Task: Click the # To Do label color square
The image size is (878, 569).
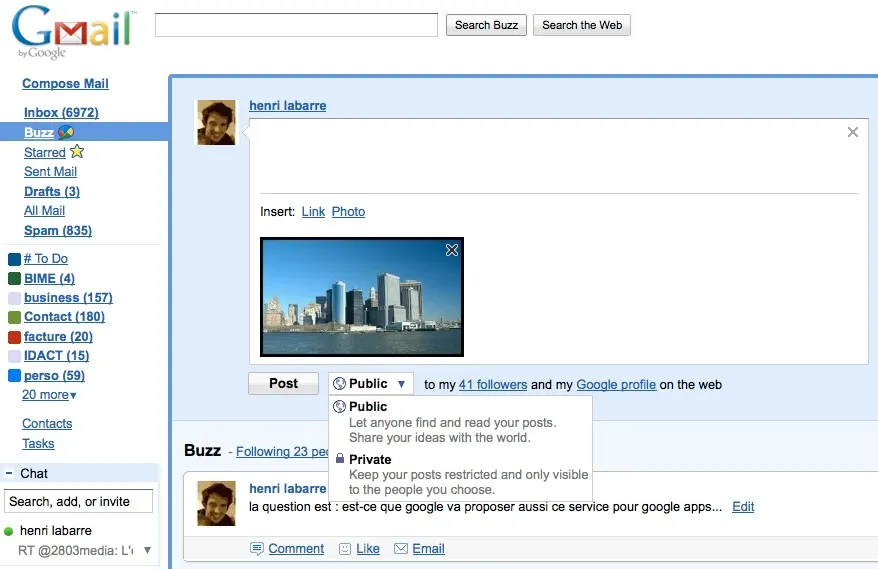Action: click(15, 259)
